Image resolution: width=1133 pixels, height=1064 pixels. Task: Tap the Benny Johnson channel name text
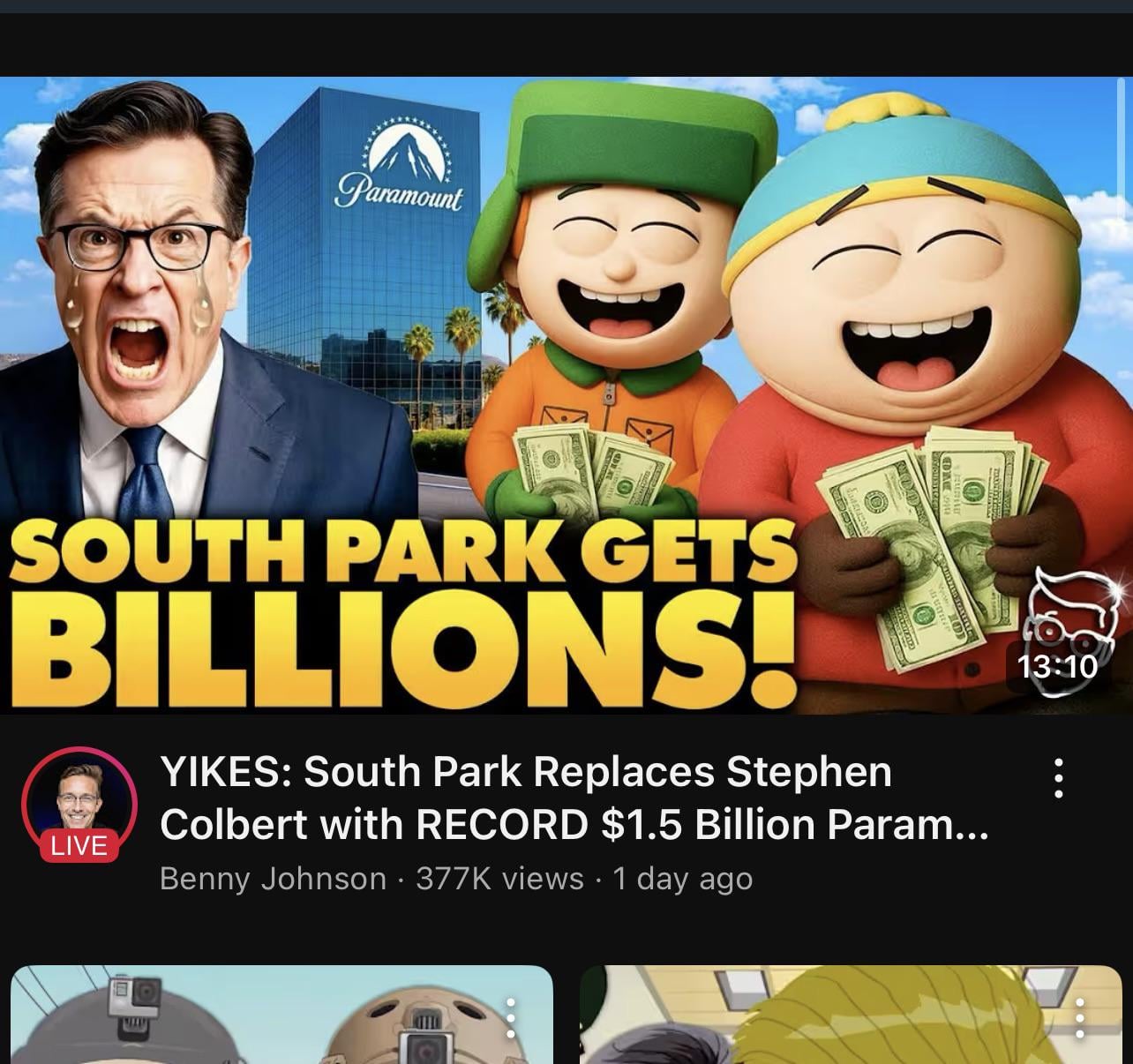[x=274, y=879]
